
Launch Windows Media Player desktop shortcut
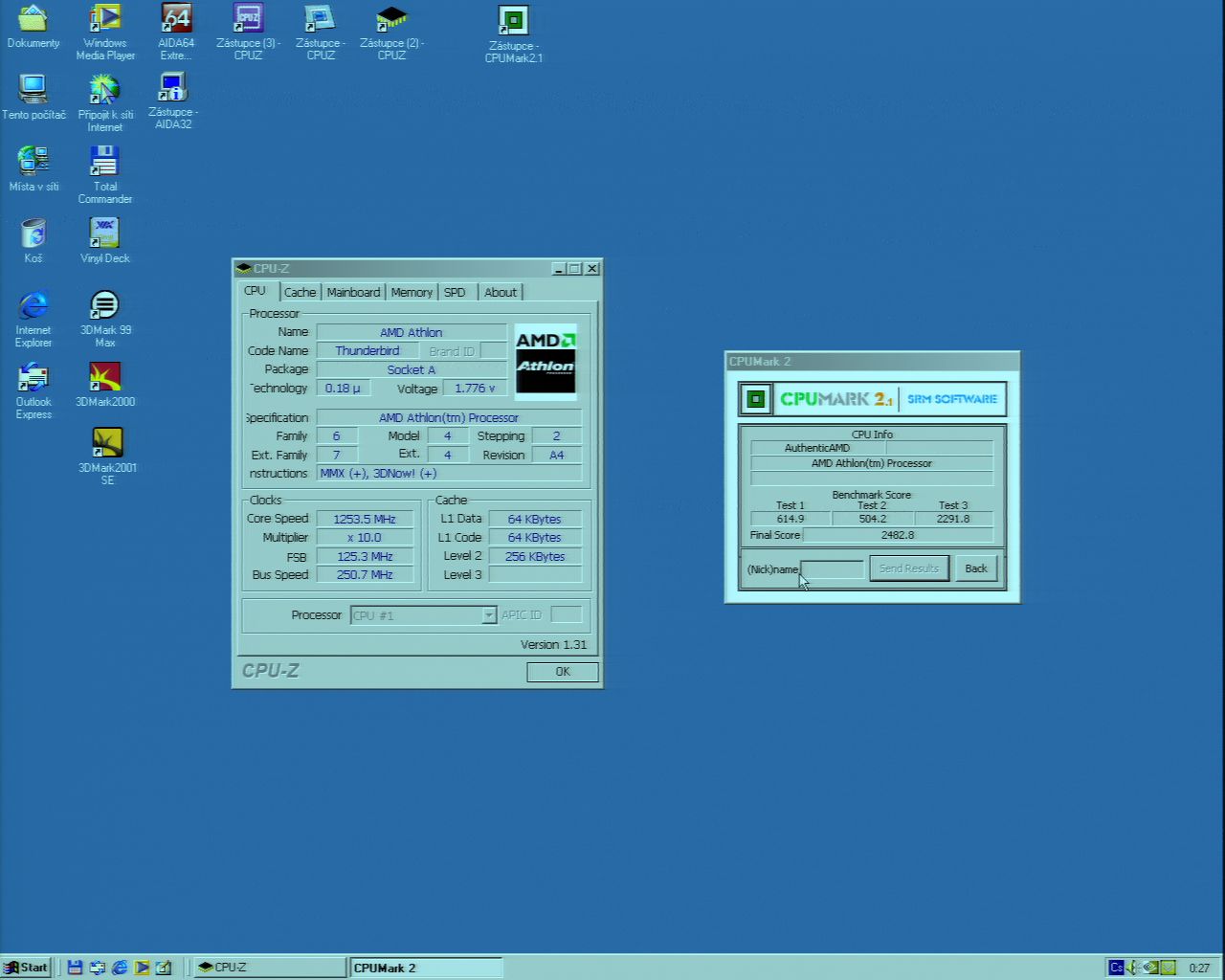(x=105, y=32)
